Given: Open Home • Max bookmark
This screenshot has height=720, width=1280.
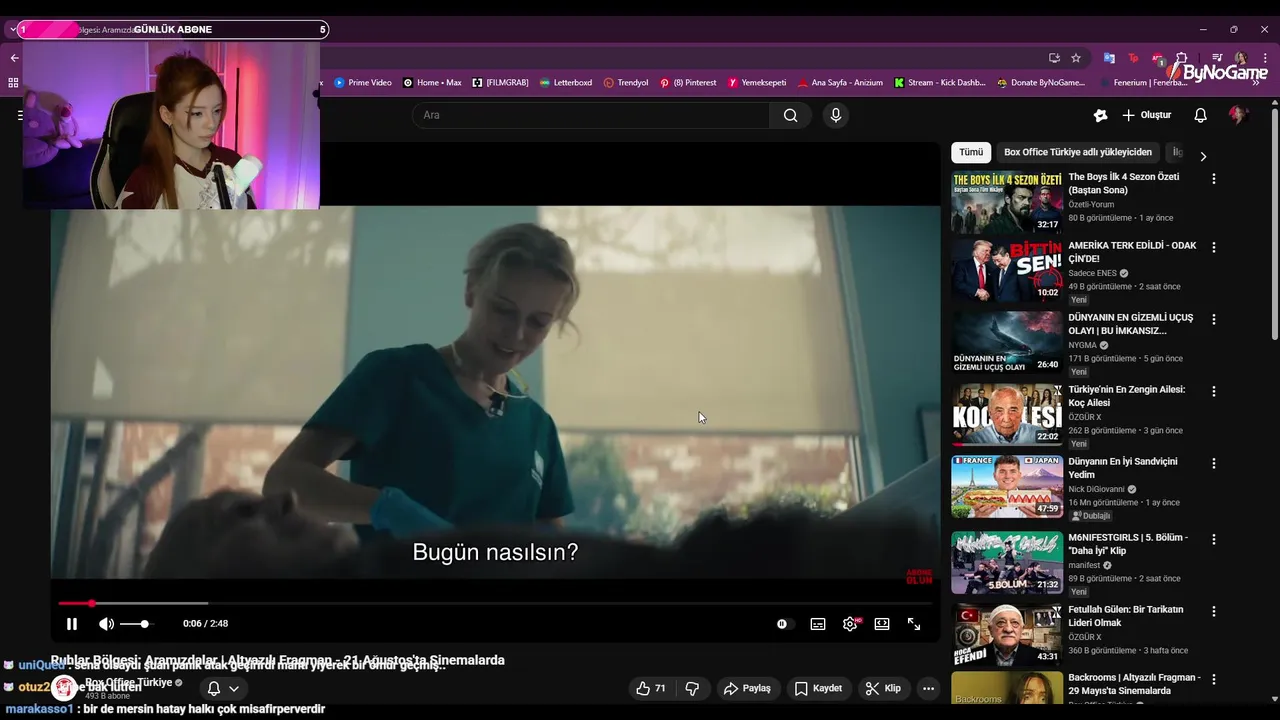Looking at the screenshot, I should [432, 83].
